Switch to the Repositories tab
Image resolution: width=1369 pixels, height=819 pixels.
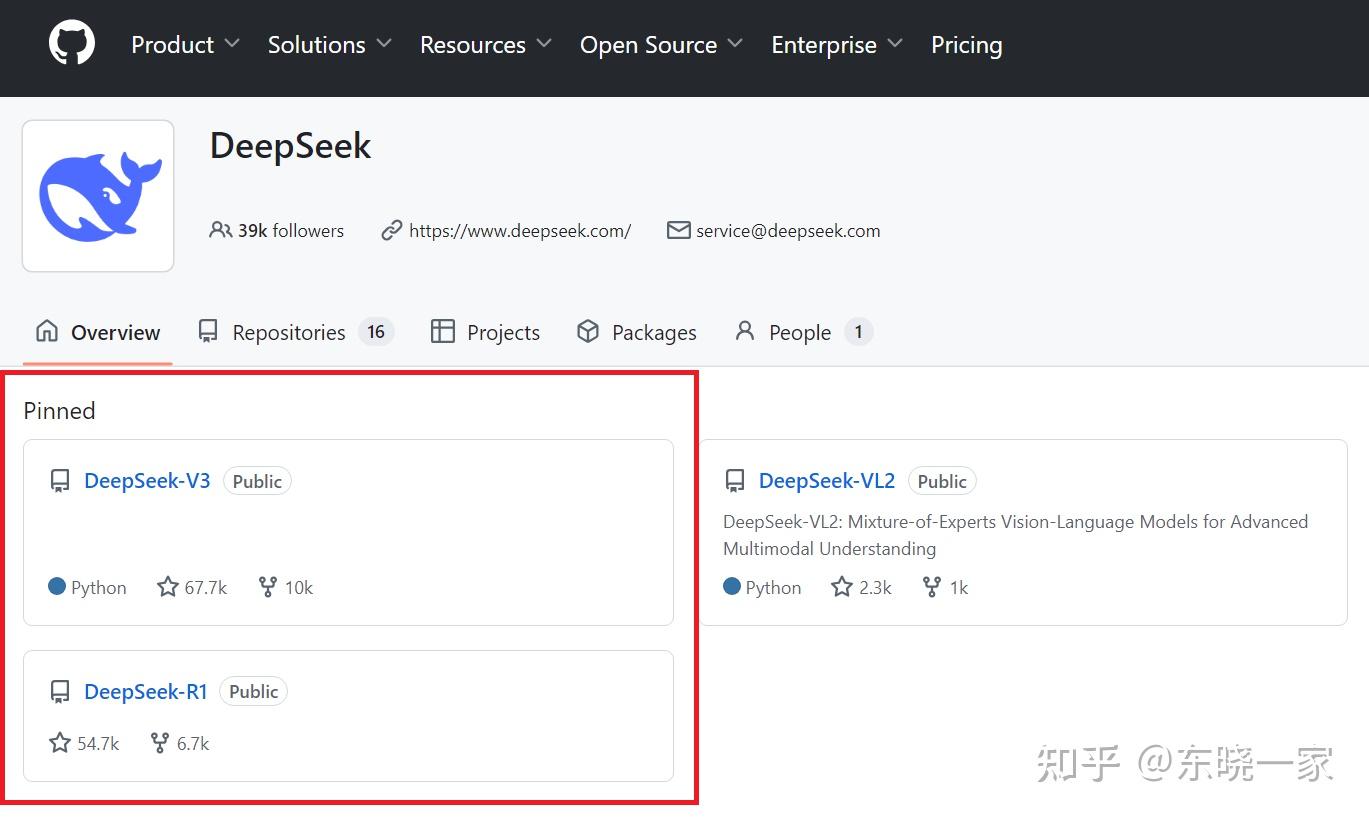pyautogui.click(x=288, y=331)
